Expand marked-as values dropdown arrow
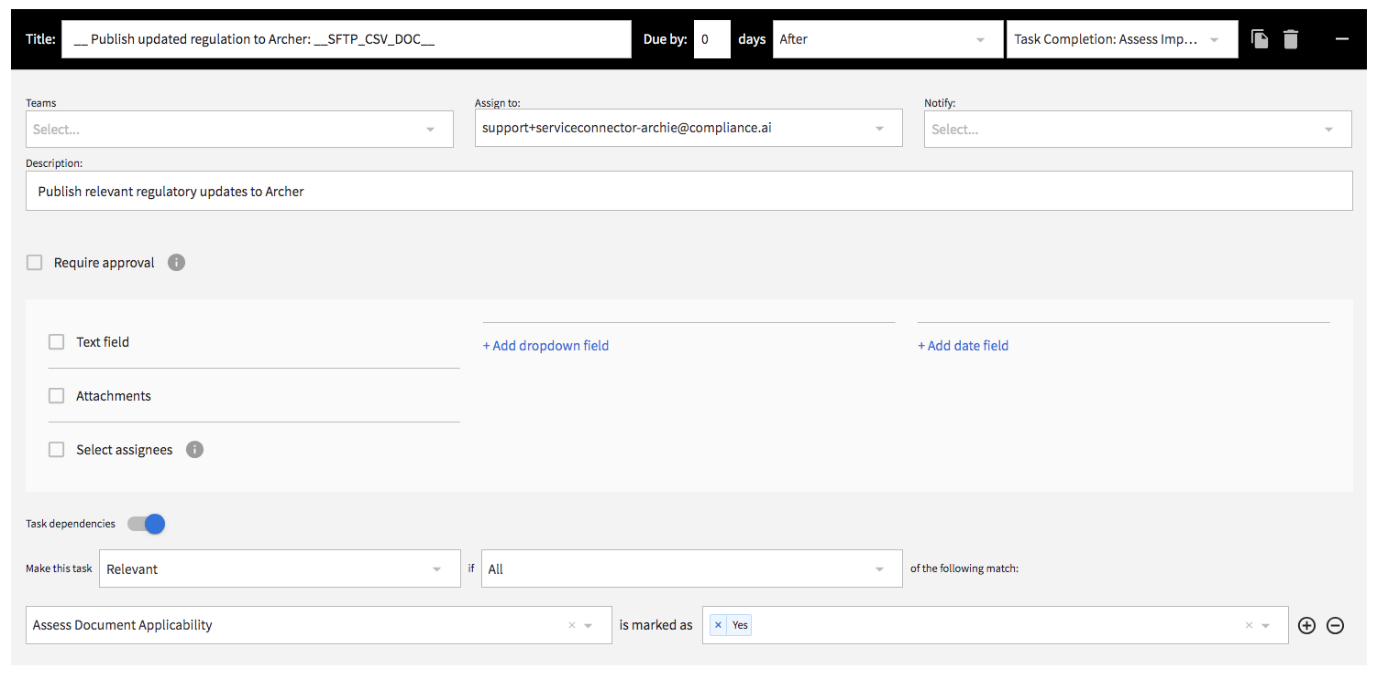Viewport: 1377px width, 678px height. 1266,626
